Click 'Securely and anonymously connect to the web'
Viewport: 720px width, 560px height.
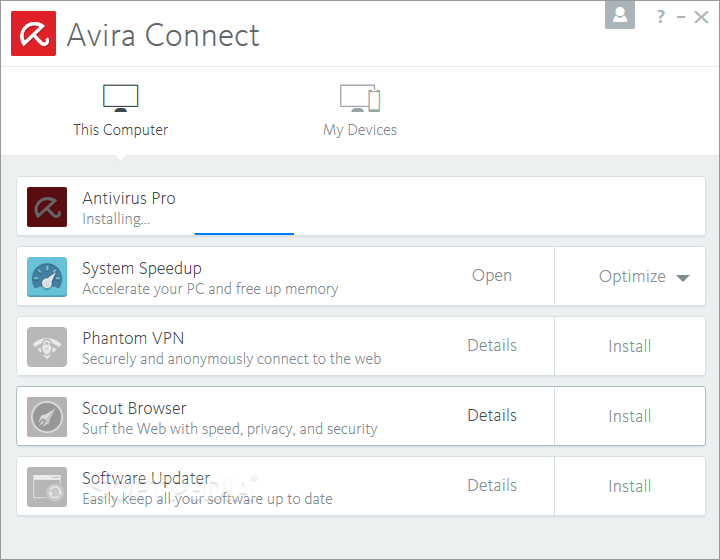click(x=231, y=359)
